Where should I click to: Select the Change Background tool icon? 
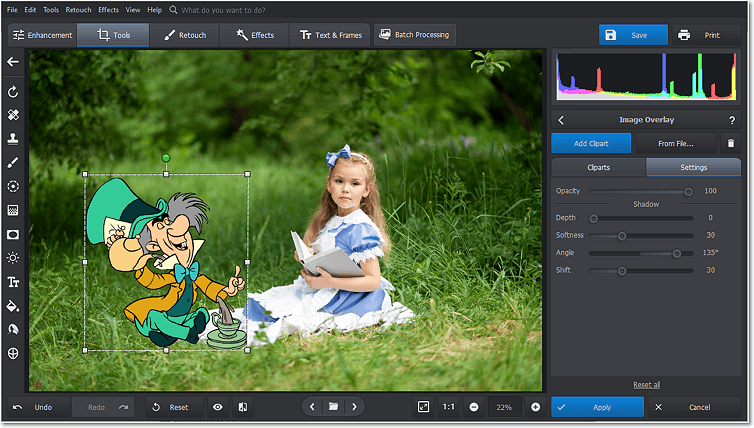[13, 329]
